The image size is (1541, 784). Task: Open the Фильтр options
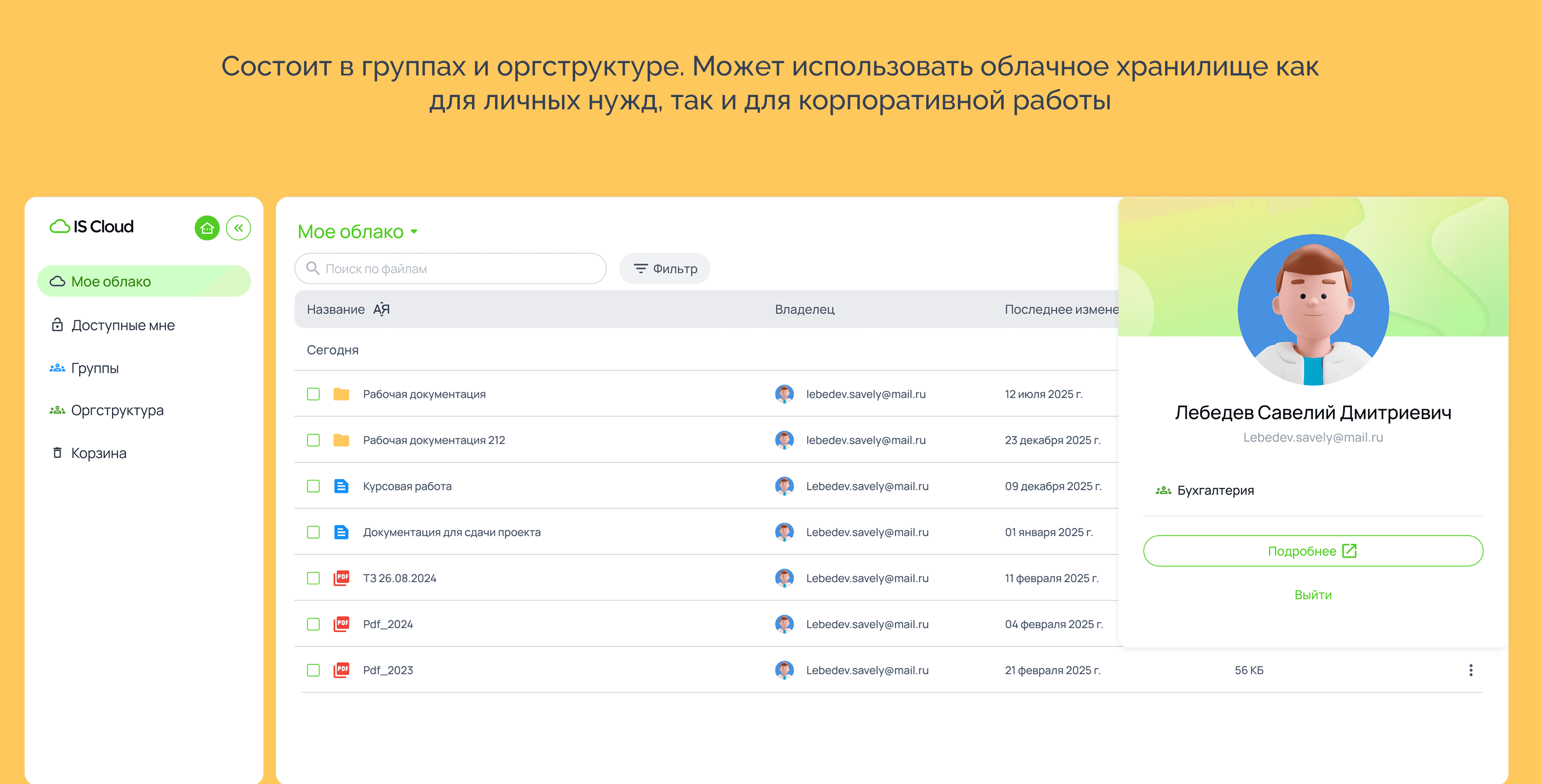pos(665,269)
